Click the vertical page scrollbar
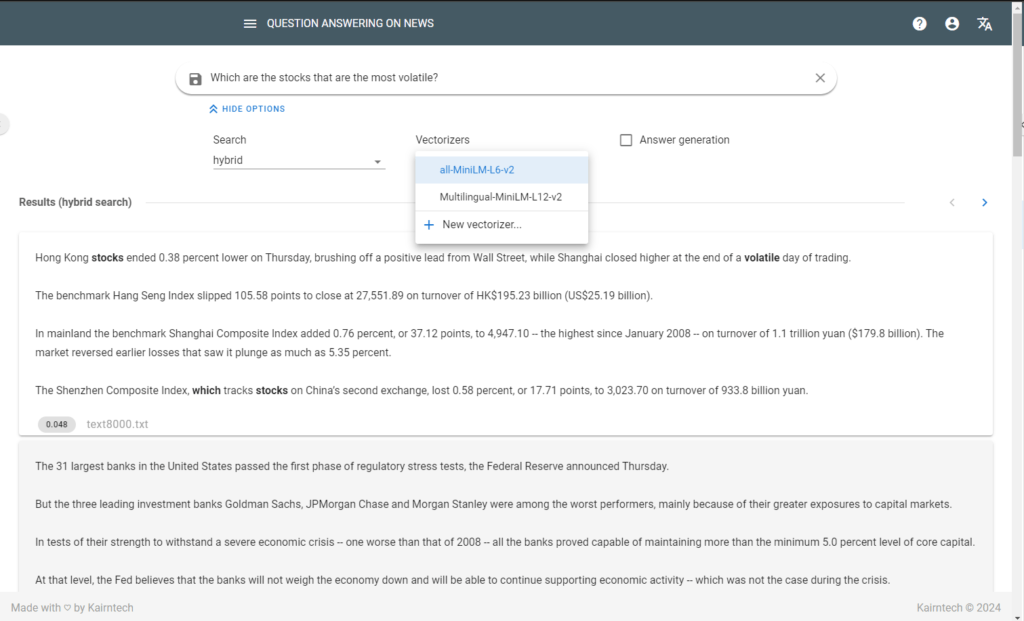 (x=1017, y=85)
